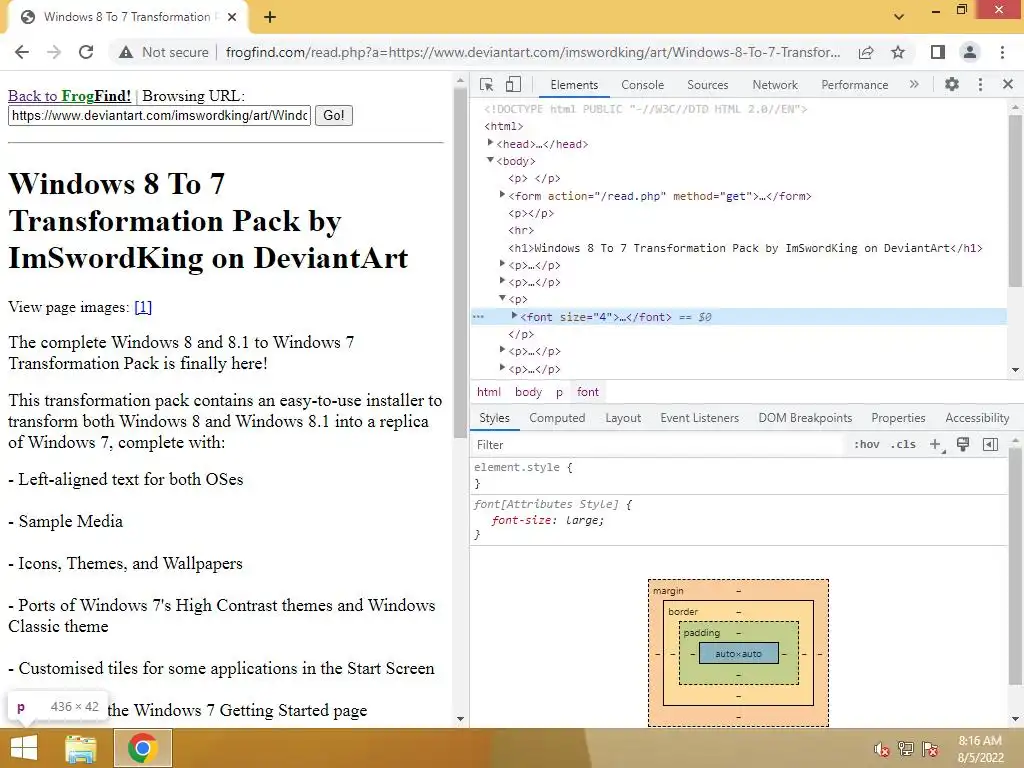Open the row actions ellipsis beside font node
1024x768 pixels.
pyautogui.click(x=479, y=317)
